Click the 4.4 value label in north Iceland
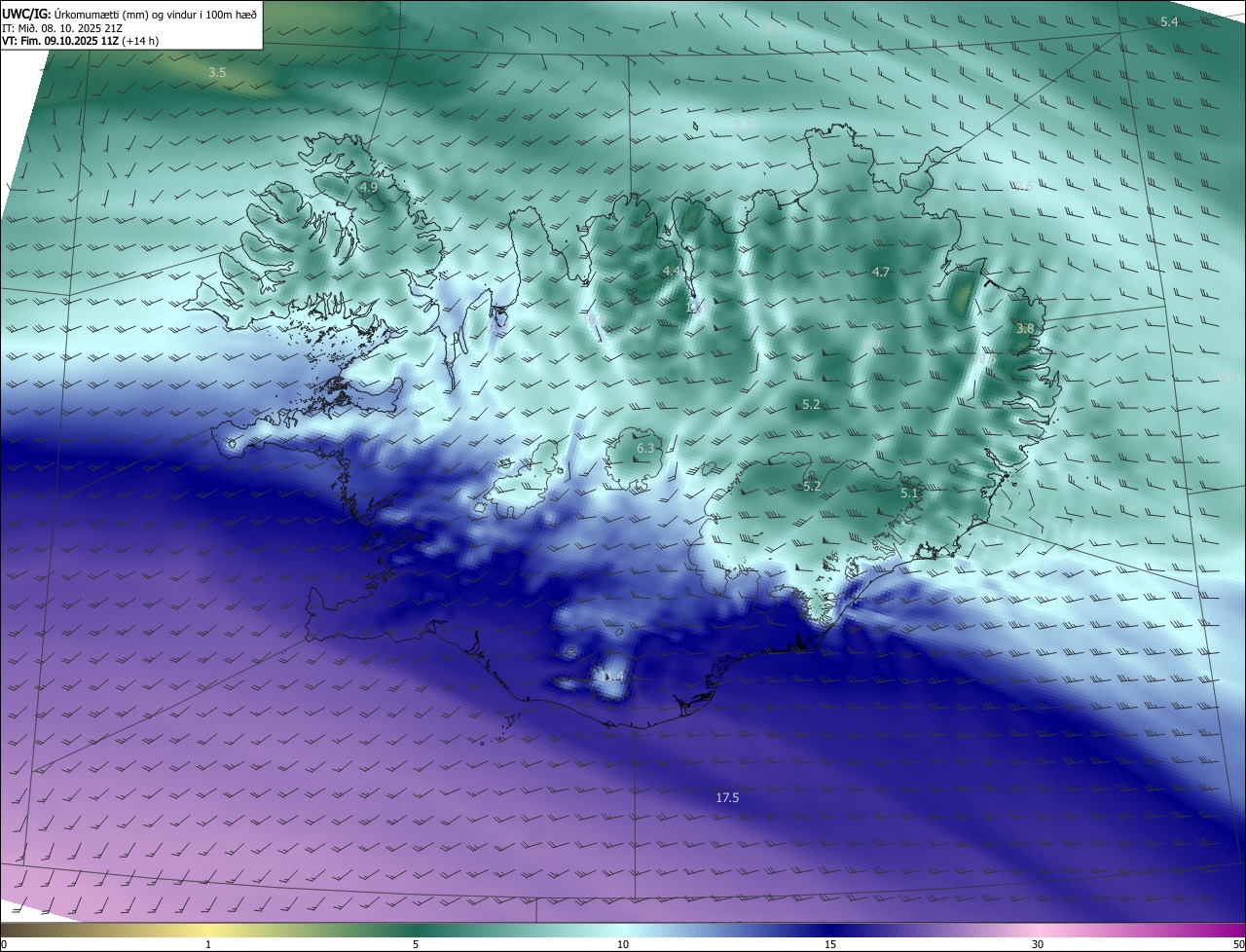Screen dimensions: 1246x952 click(x=671, y=271)
